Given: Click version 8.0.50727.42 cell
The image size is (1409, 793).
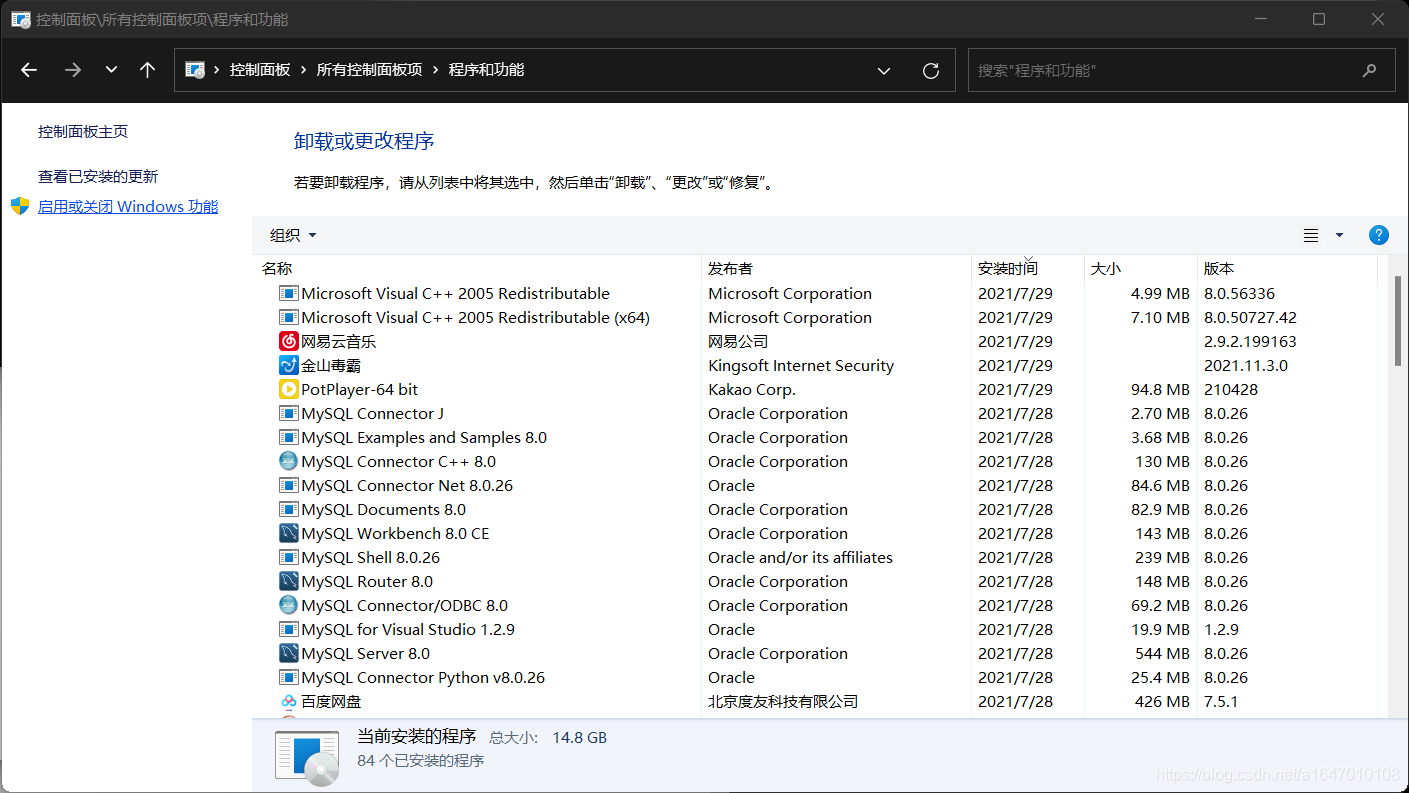Looking at the screenshot, I should click(1250, 318).
